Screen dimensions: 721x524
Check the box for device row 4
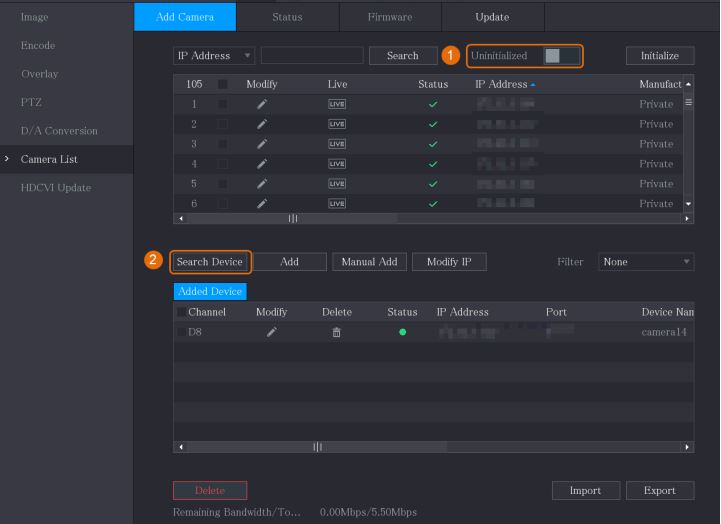click(223, 164)
